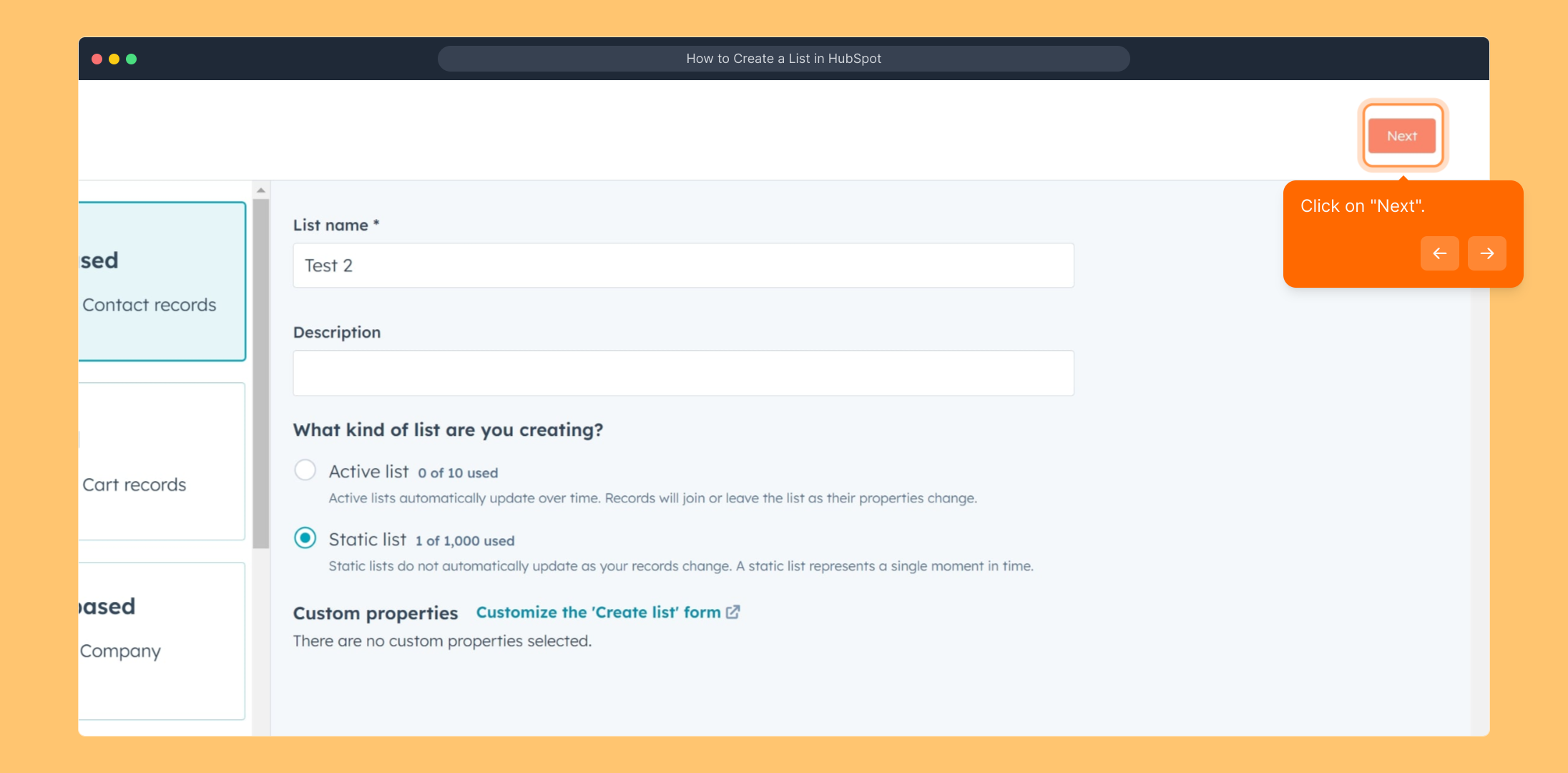Click the Active list label text

point(368,472)
